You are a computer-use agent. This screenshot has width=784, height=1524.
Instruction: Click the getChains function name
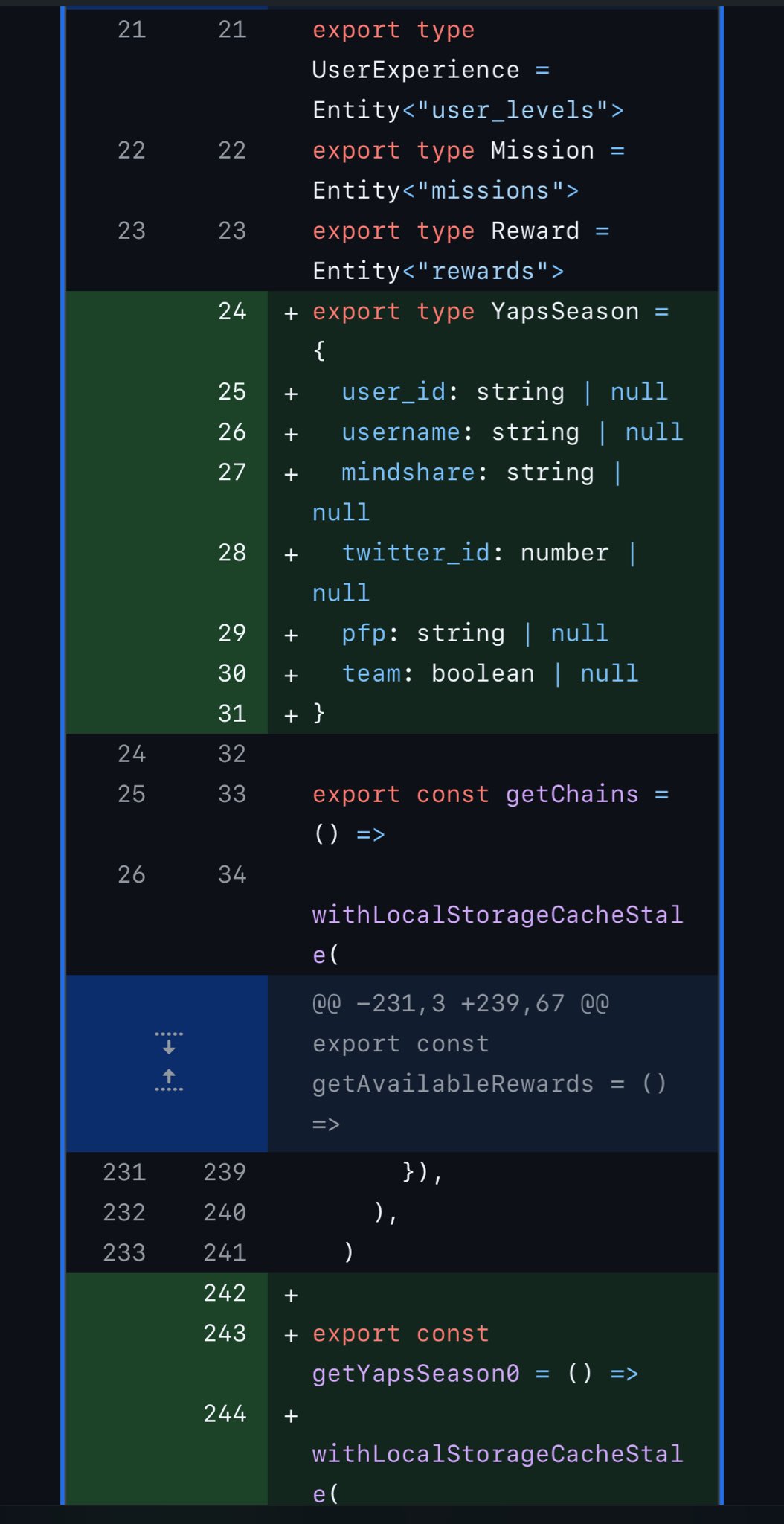click(x=571, y=794)
